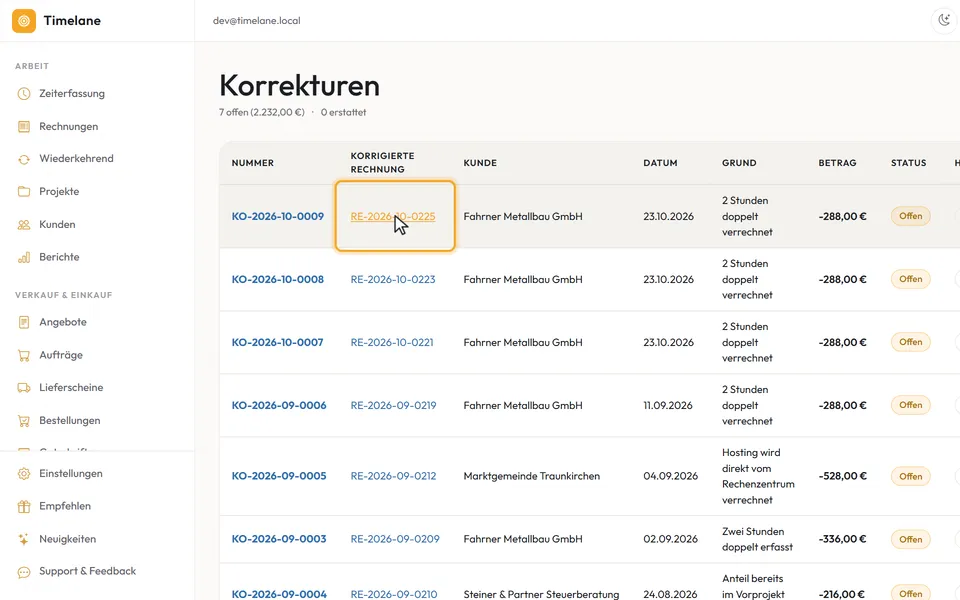Open corrected invoice RE-2026-09-0209
960x600 pixels.
point(395,539)
